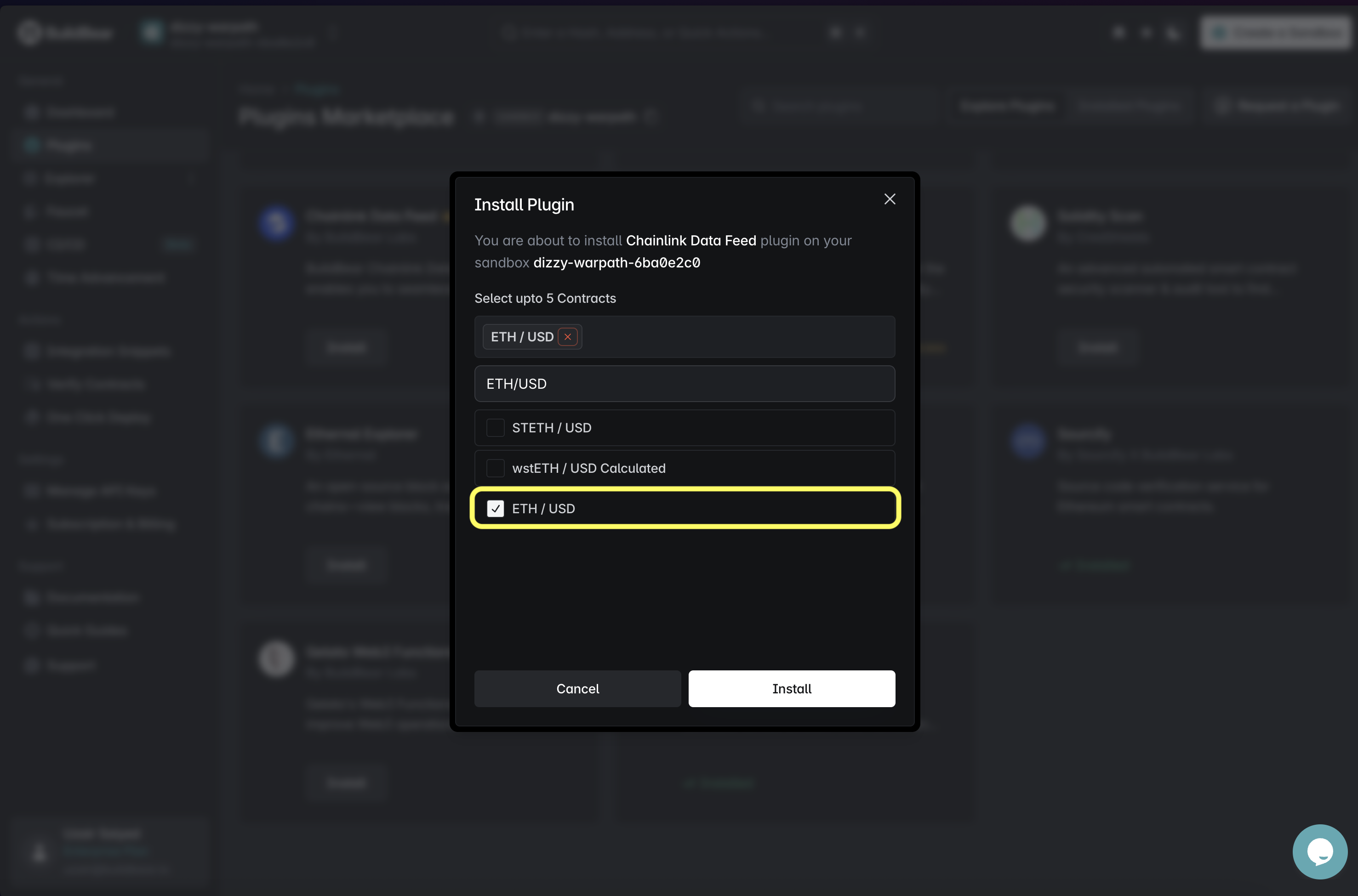The height and width of the screenshot is (896, 1358).
Task: Click the sandbox name dizzy-warpath-6ba0e2c0
Action: [616, 262]
